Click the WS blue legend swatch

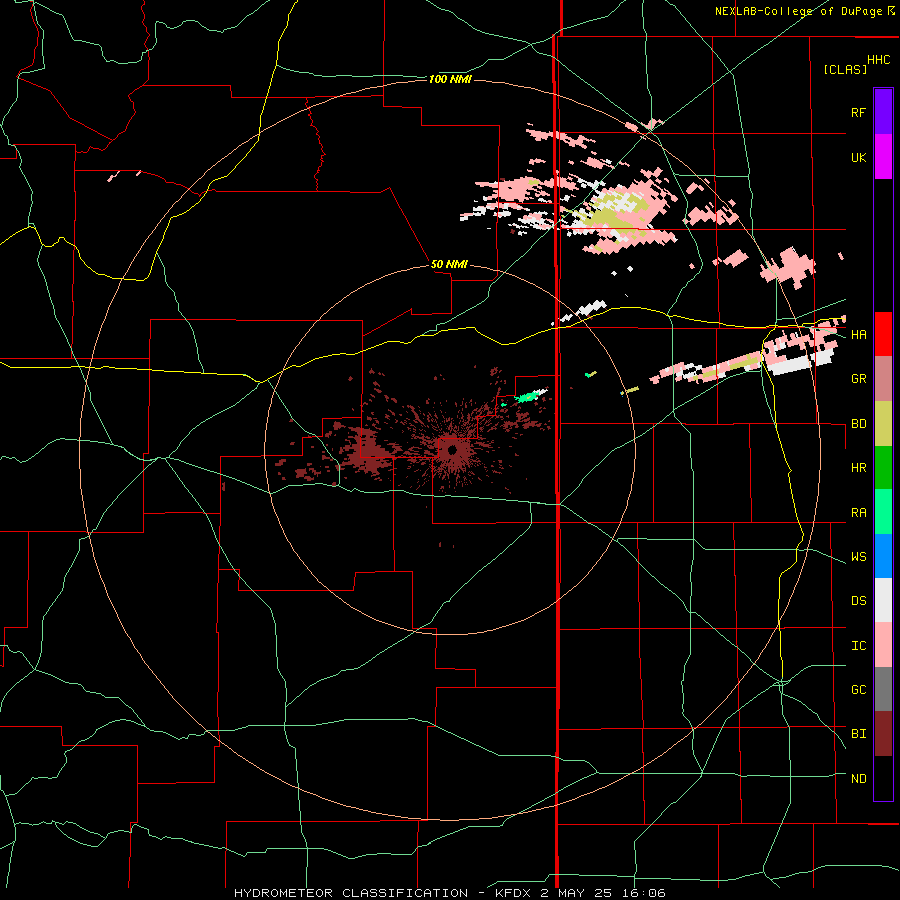tap(883, 556)
